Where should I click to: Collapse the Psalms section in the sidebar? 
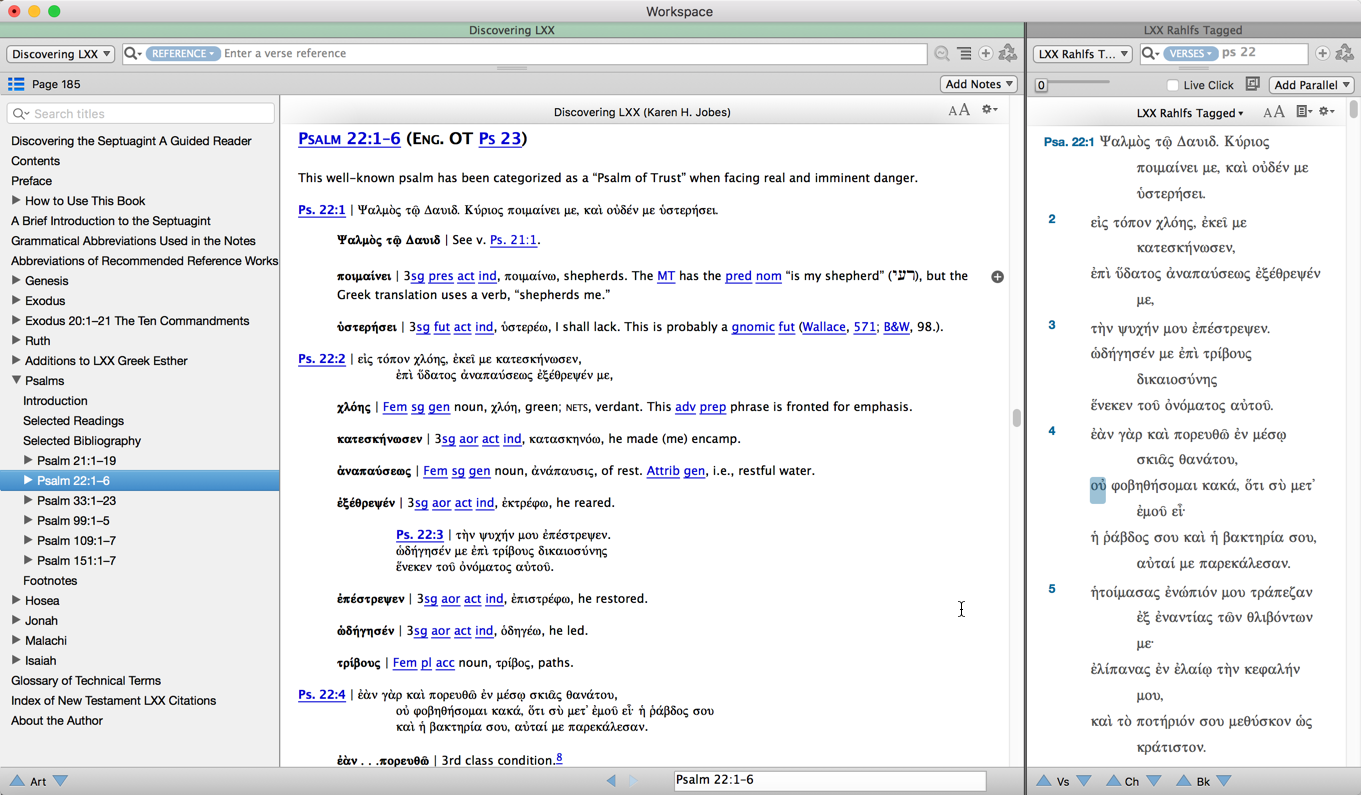pyautogui.click(x=16, y=381)
